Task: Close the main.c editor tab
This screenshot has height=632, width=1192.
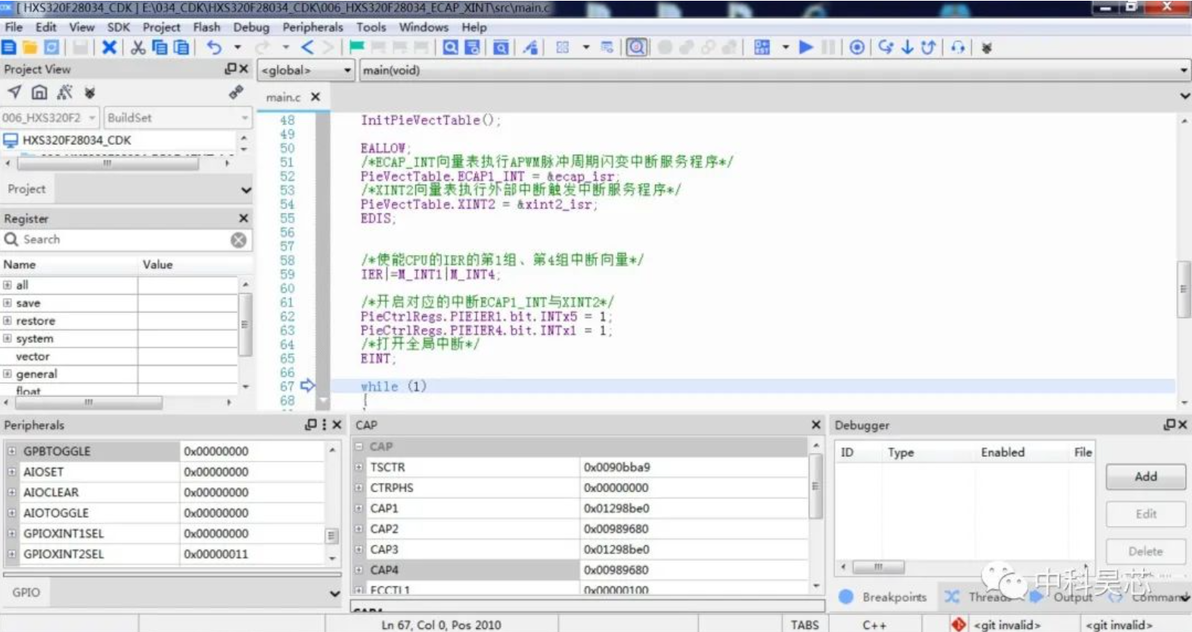Action: [x=315, y=97]
